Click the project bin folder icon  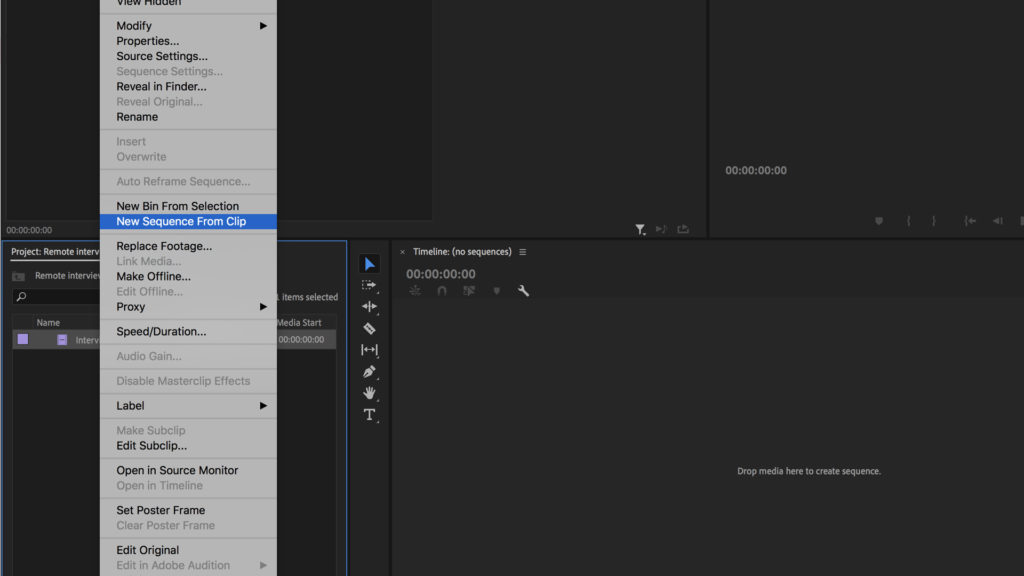18,276
